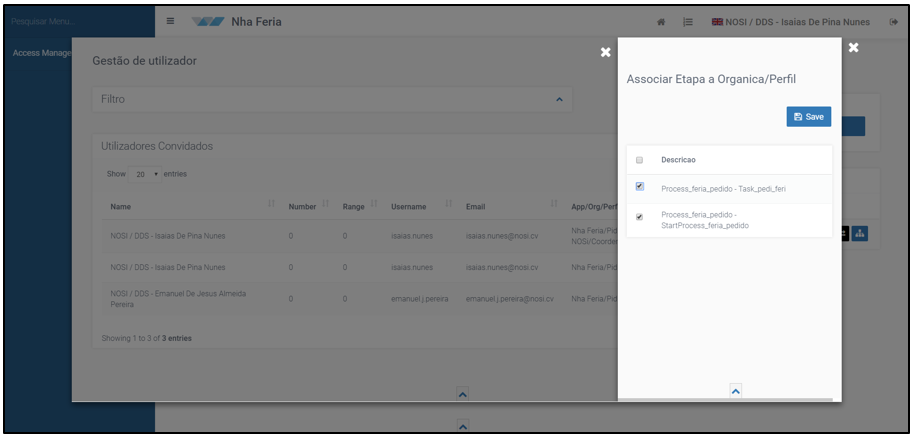Select the isaias.nunes@nosi.cv email in first row
The height and width of the screenshot is (437, 915).
(x=501, y=236)
